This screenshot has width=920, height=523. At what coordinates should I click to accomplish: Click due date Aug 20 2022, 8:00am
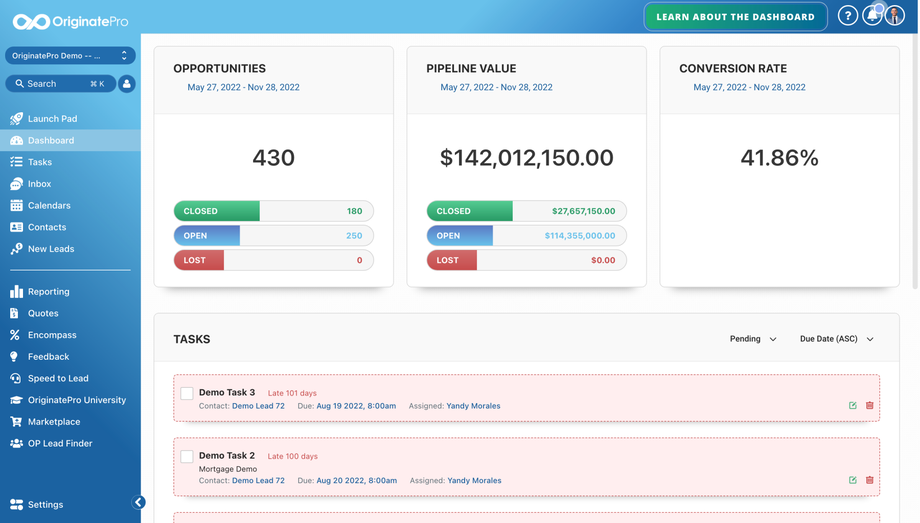click(357, 481)
